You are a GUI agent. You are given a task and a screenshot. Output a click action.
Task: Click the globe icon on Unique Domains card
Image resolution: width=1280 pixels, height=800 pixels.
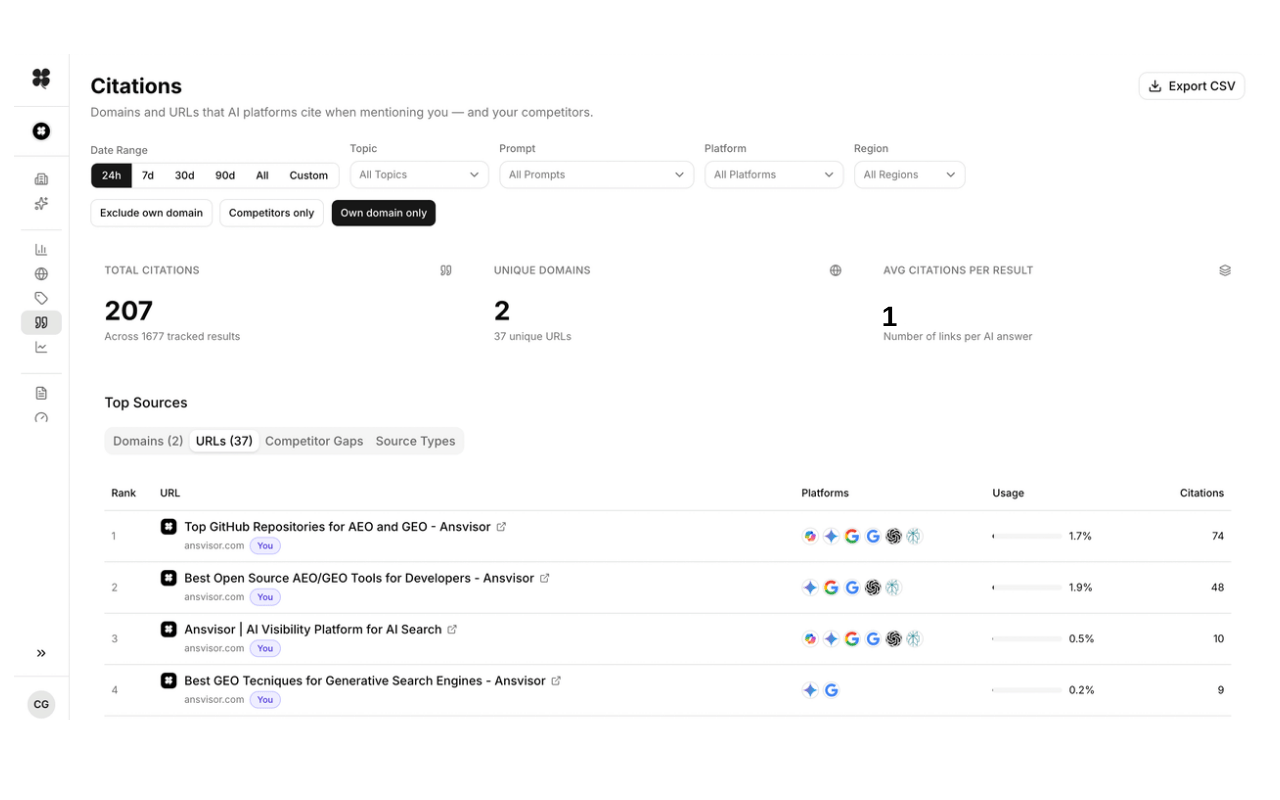836,270
